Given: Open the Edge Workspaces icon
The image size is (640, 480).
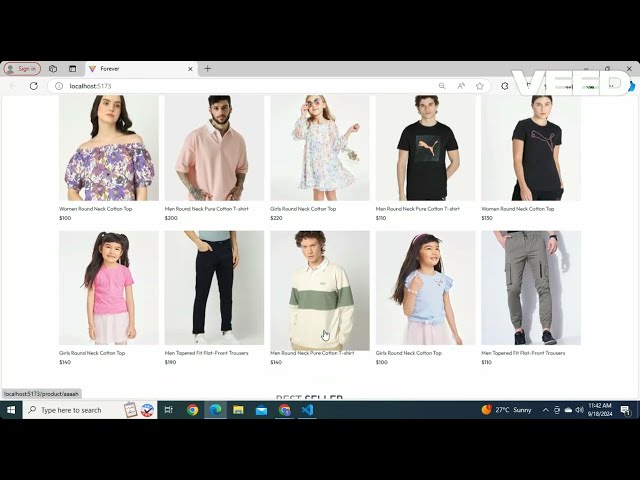Looking at the screenshot, I should (53, 69).
